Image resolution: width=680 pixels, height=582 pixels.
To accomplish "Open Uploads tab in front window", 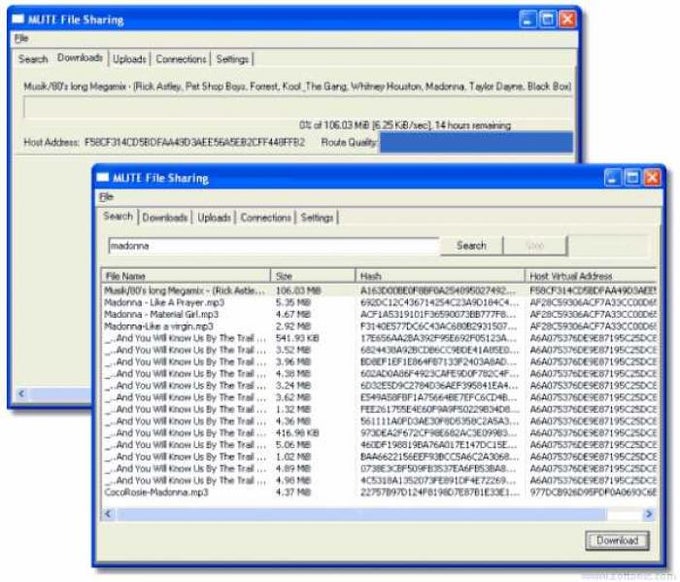I will tap(214, 217).
